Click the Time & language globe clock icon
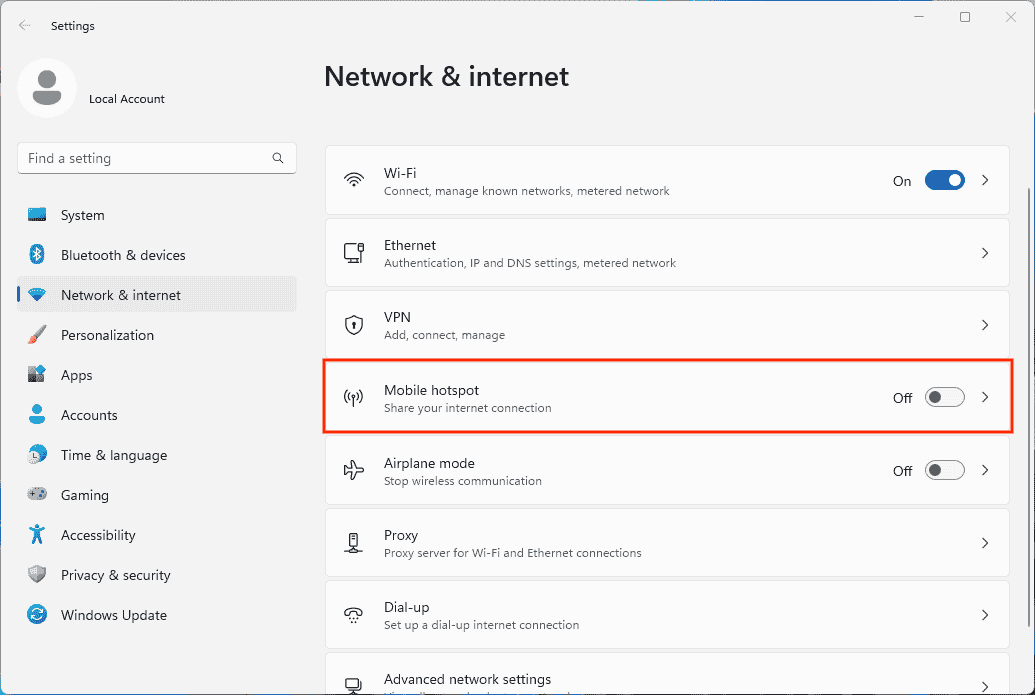Image resolution: width=1035 pixels, height=695 pixels. 37,454
